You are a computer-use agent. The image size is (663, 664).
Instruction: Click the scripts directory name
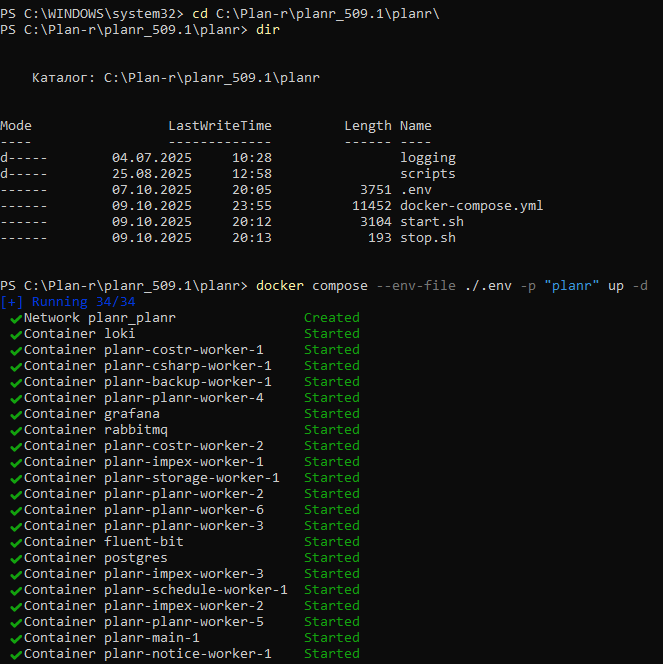(x=427, y=174)
